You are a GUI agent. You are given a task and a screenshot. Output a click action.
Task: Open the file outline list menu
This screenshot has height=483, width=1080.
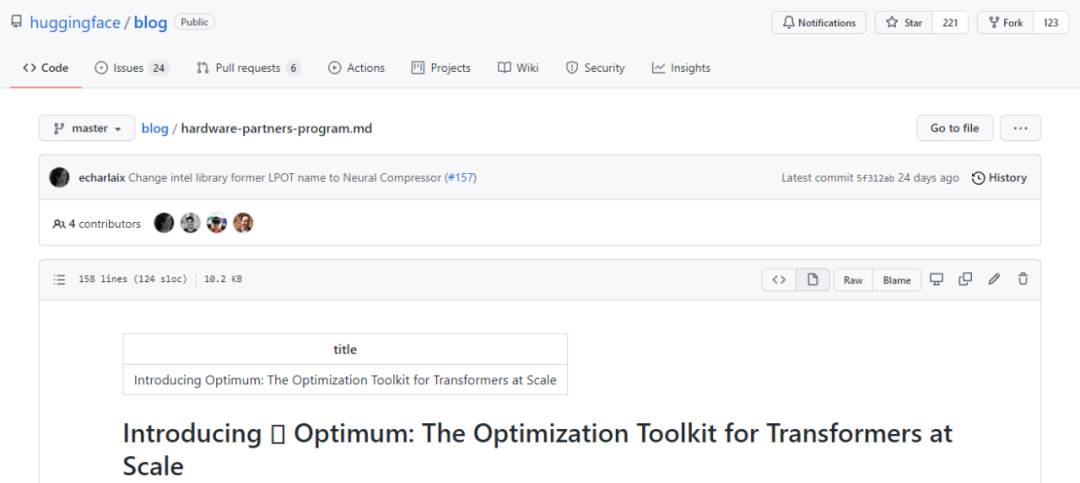tap(60, 280)
